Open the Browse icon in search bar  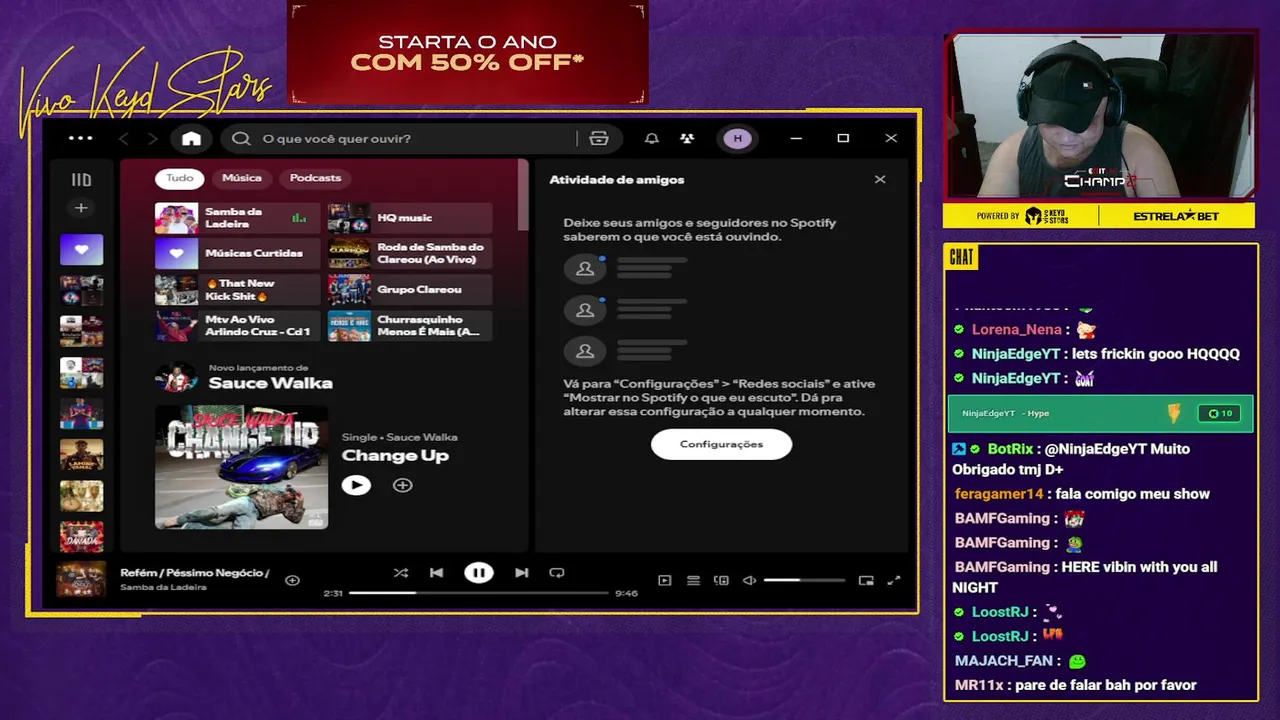coord(599,139)
